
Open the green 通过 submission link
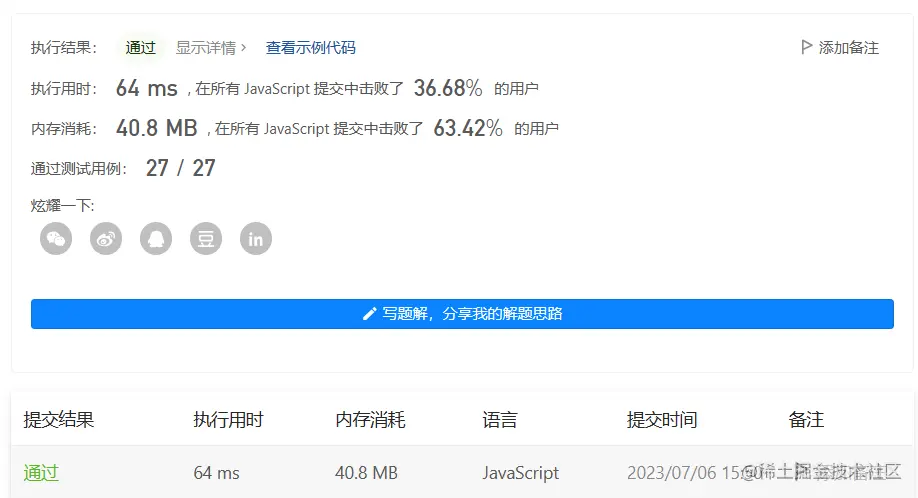click(x=41, y=472)
